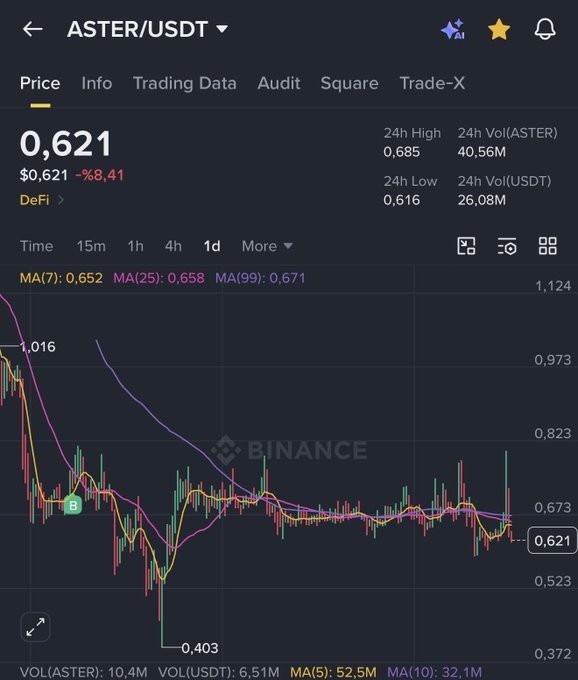Tap the VOL(USDT): 6,51M label

219,672
